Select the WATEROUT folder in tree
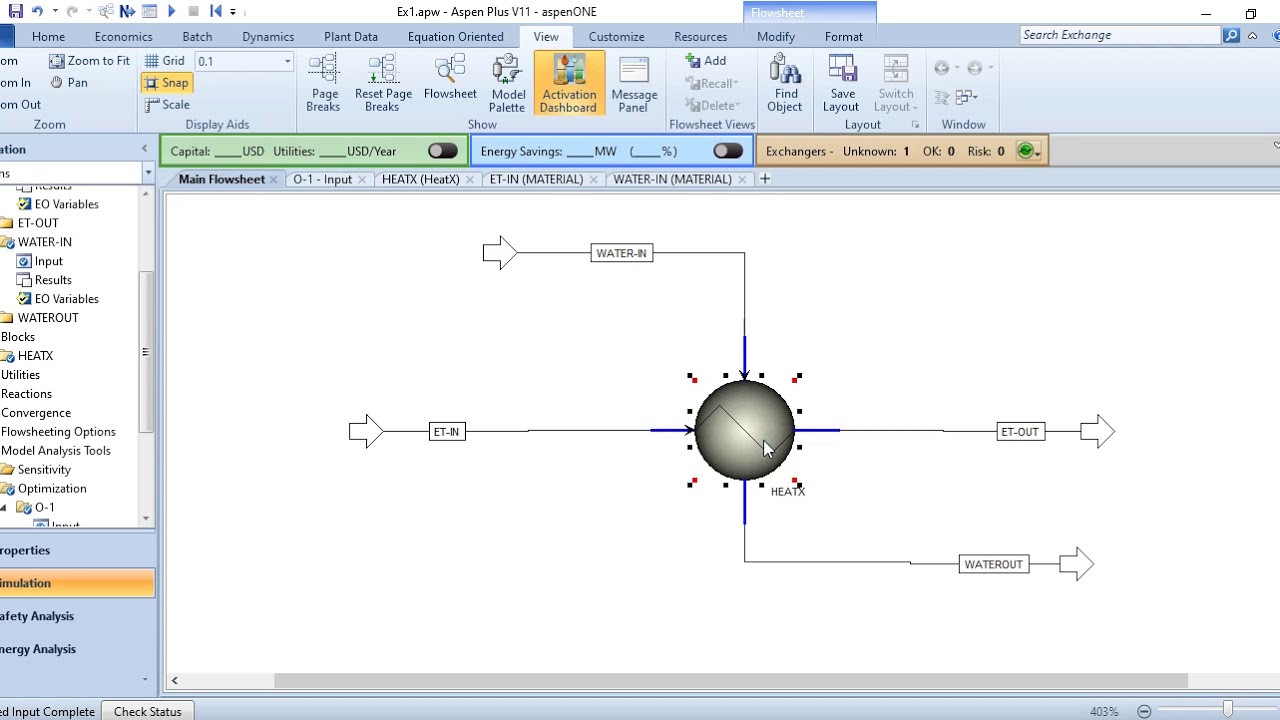 point(48,318)
